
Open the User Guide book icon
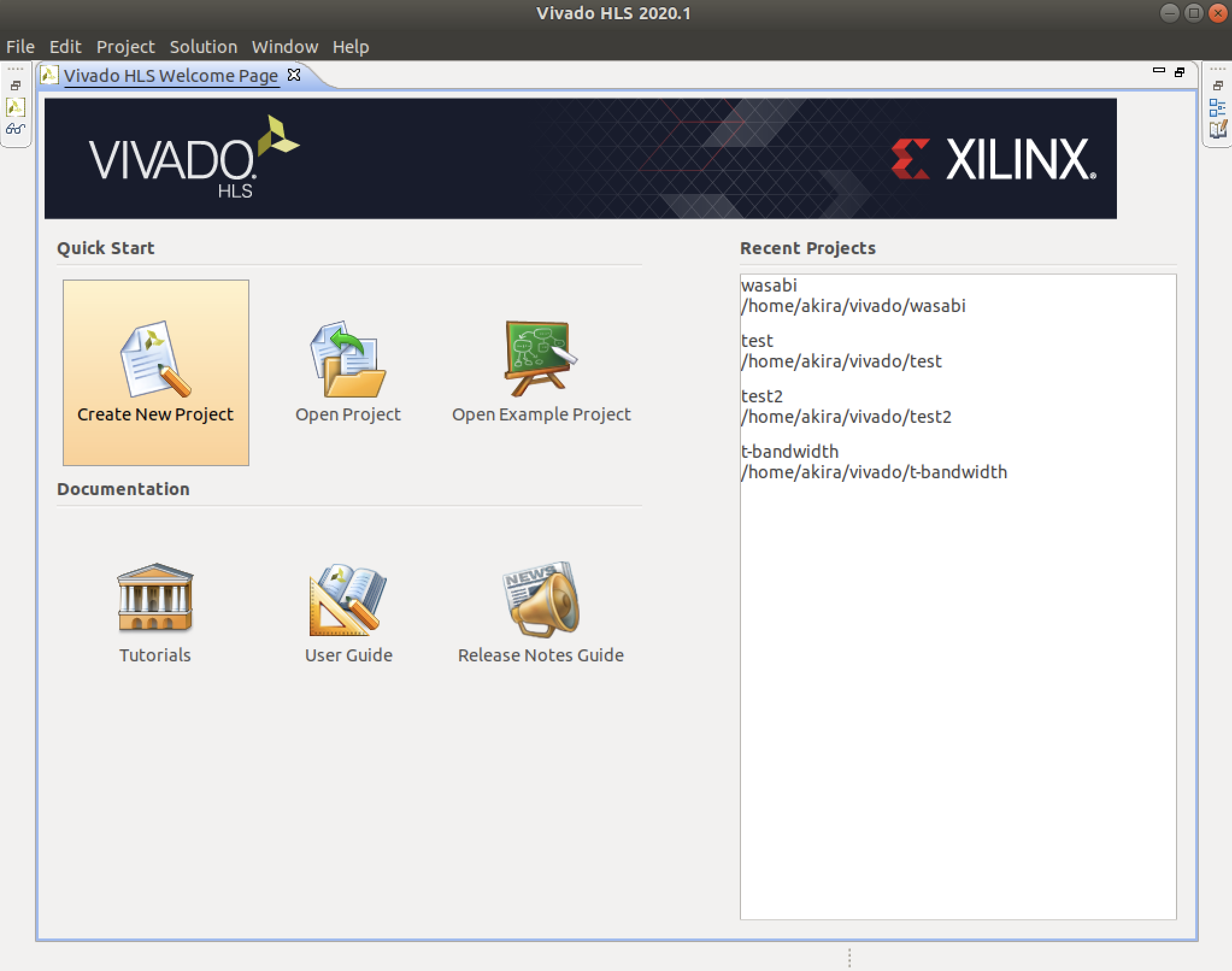tap(348, 599)
